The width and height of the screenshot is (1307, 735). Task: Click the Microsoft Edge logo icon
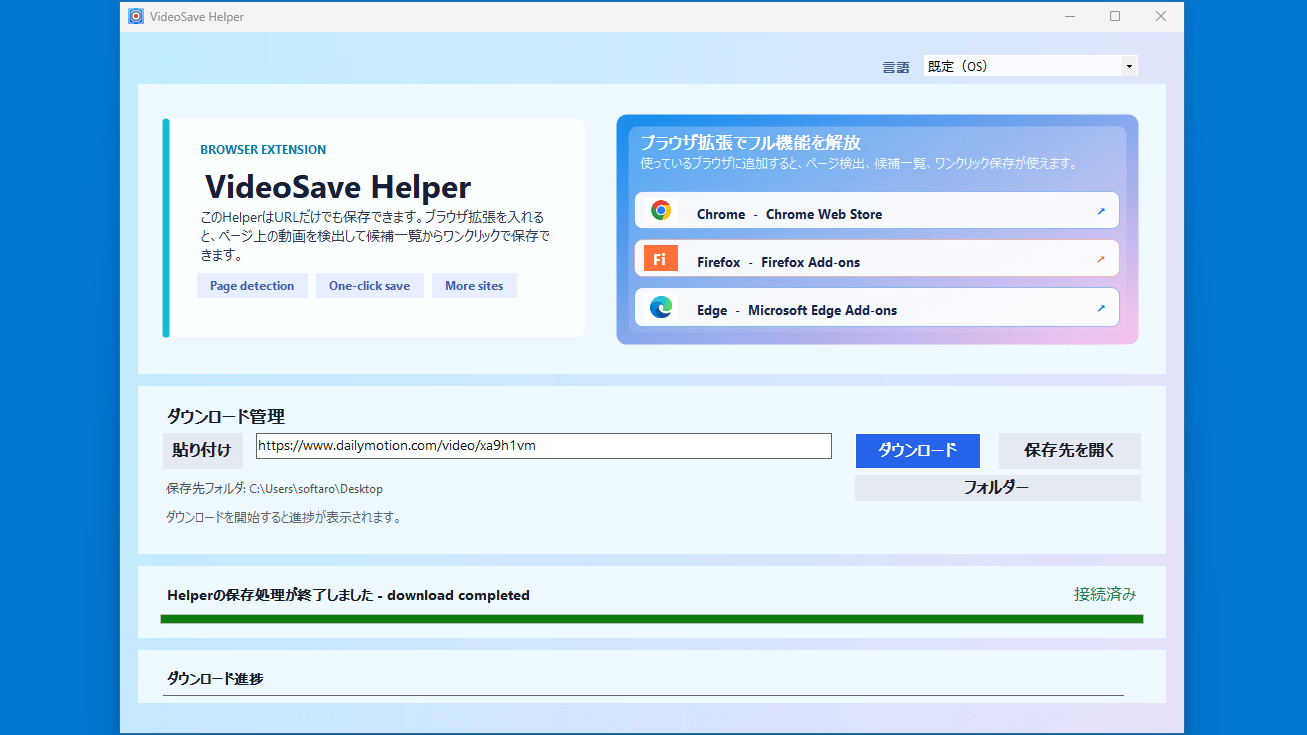pos(660,308)
